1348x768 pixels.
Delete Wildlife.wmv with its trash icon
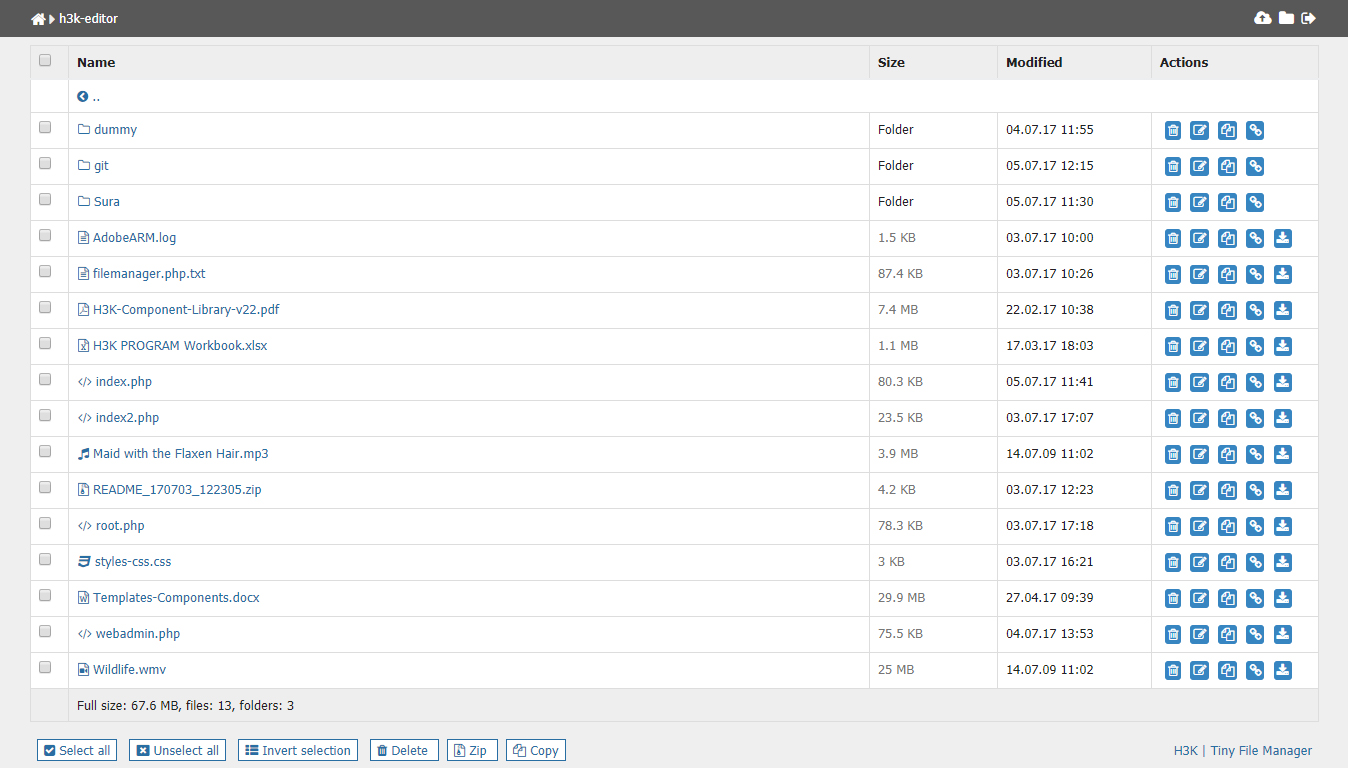click(x=1172, y=670)
